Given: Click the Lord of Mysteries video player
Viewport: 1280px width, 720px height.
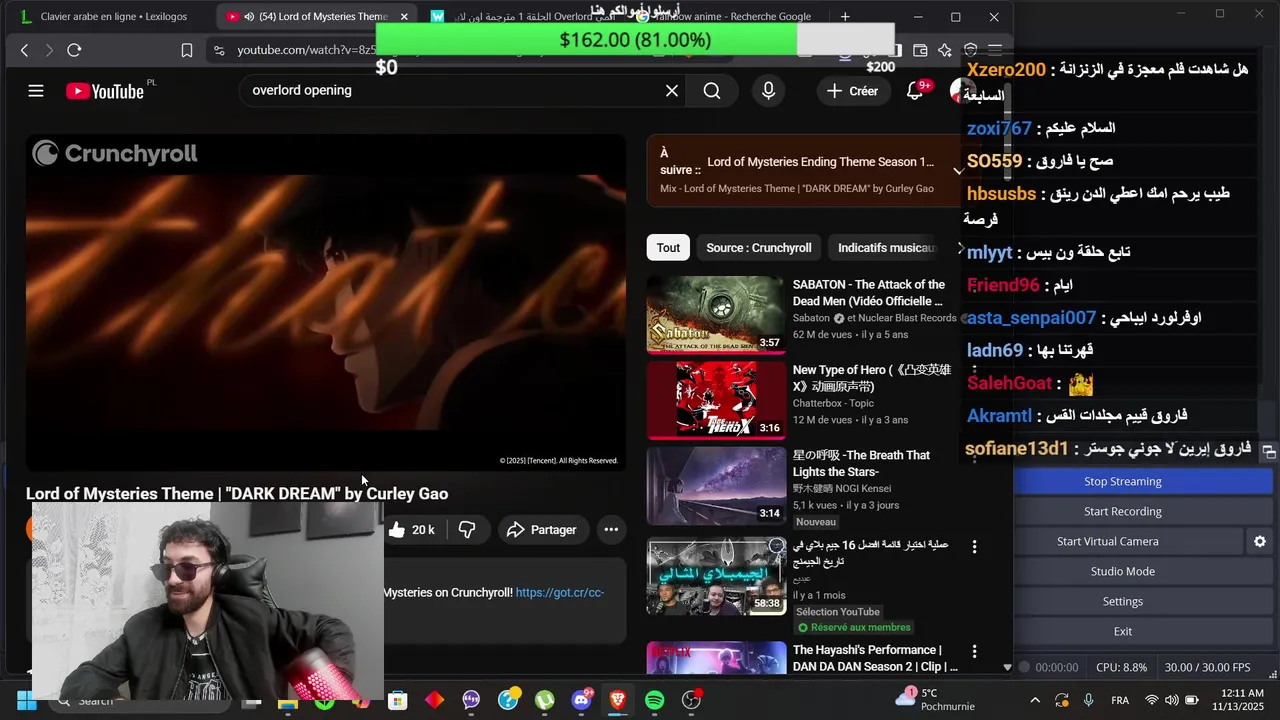Looking at the screenshot, I should pos(326,303).
